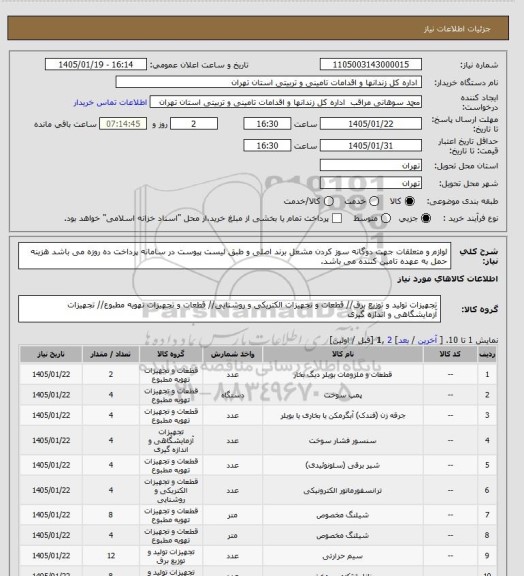Click the buyer organization name field
The width and height of the screenshot is (524, 576).
[269, 82]
